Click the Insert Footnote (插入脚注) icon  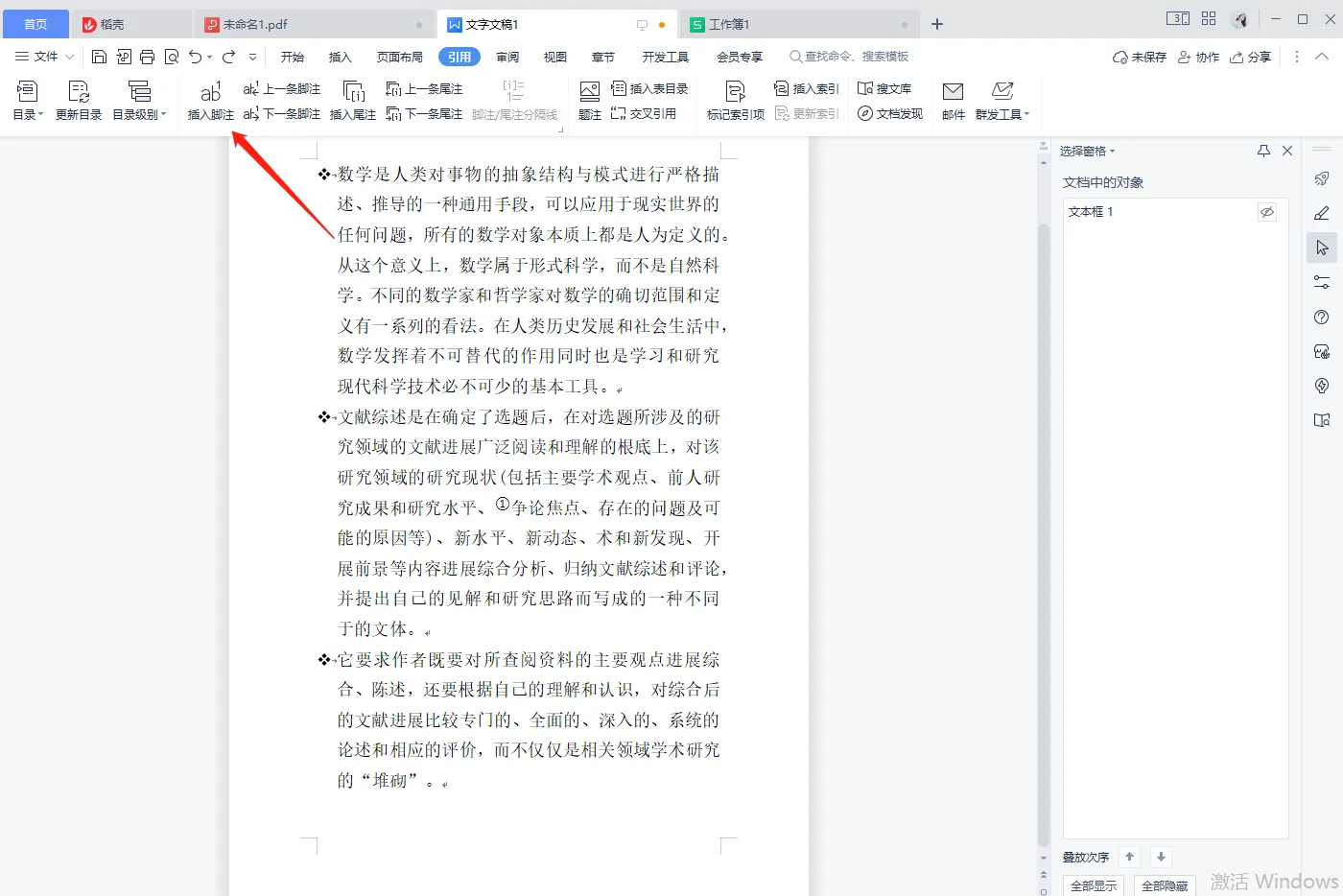[x=210, y=93]
